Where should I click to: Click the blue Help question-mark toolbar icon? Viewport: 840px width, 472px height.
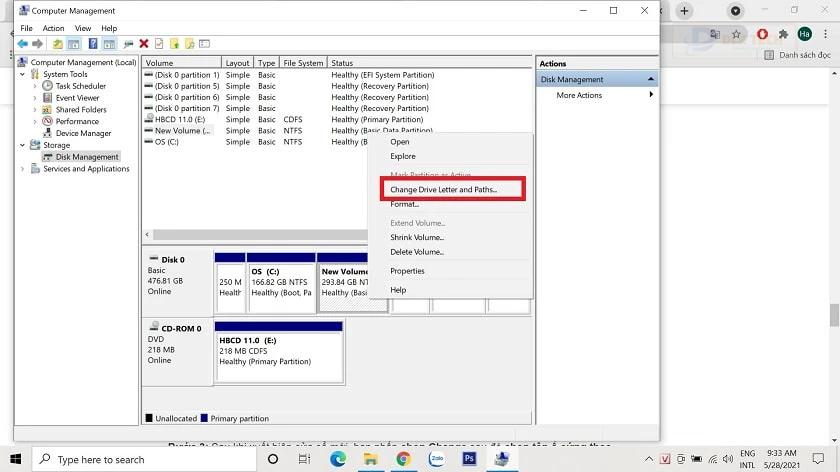click(93, 44)
